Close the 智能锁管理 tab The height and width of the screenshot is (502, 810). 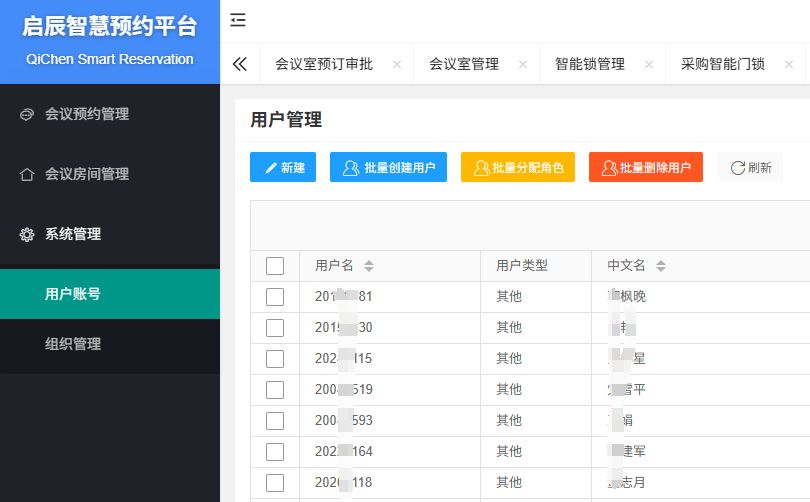649,64
